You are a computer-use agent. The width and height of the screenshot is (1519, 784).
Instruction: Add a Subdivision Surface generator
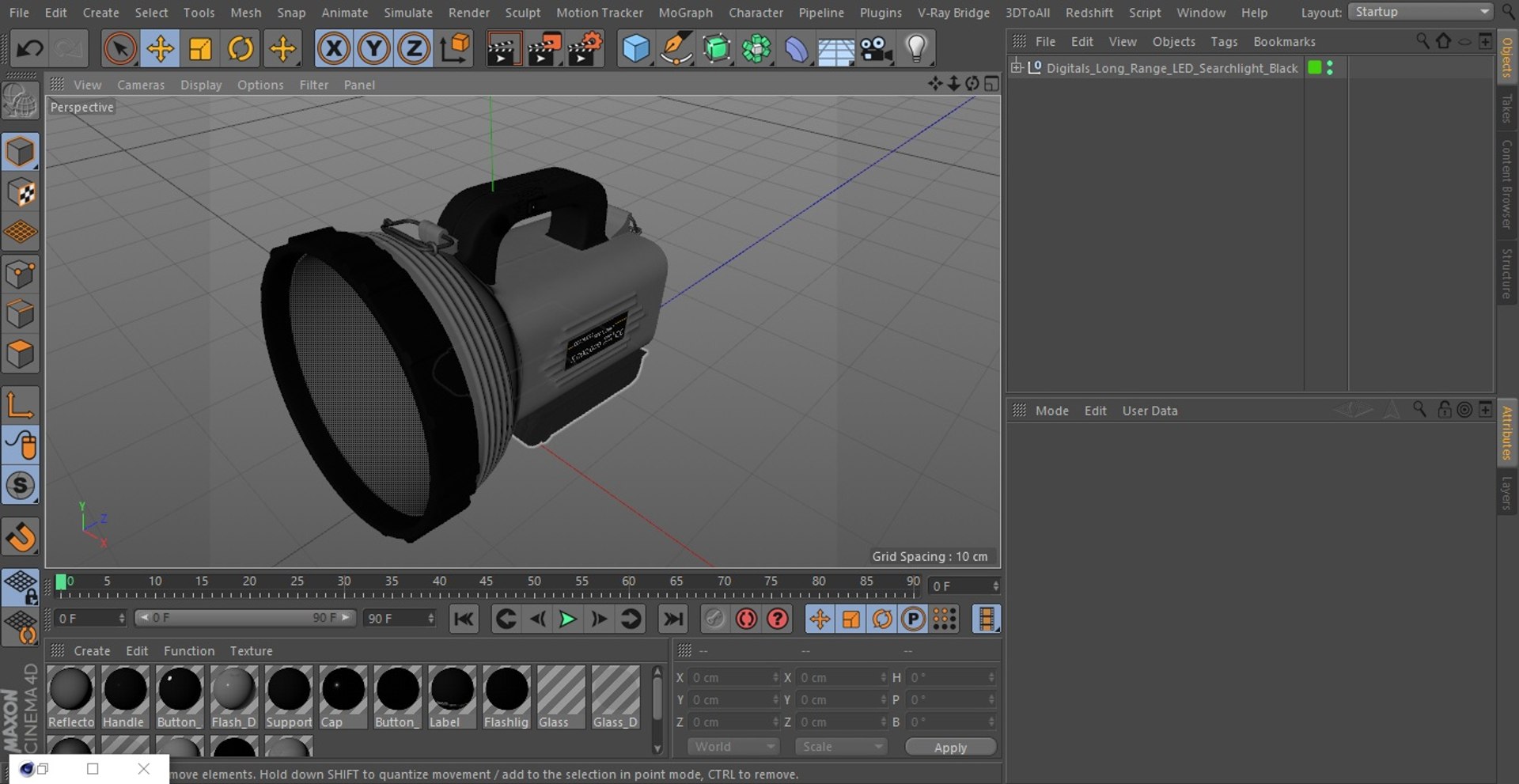click(x=717, y=49)
